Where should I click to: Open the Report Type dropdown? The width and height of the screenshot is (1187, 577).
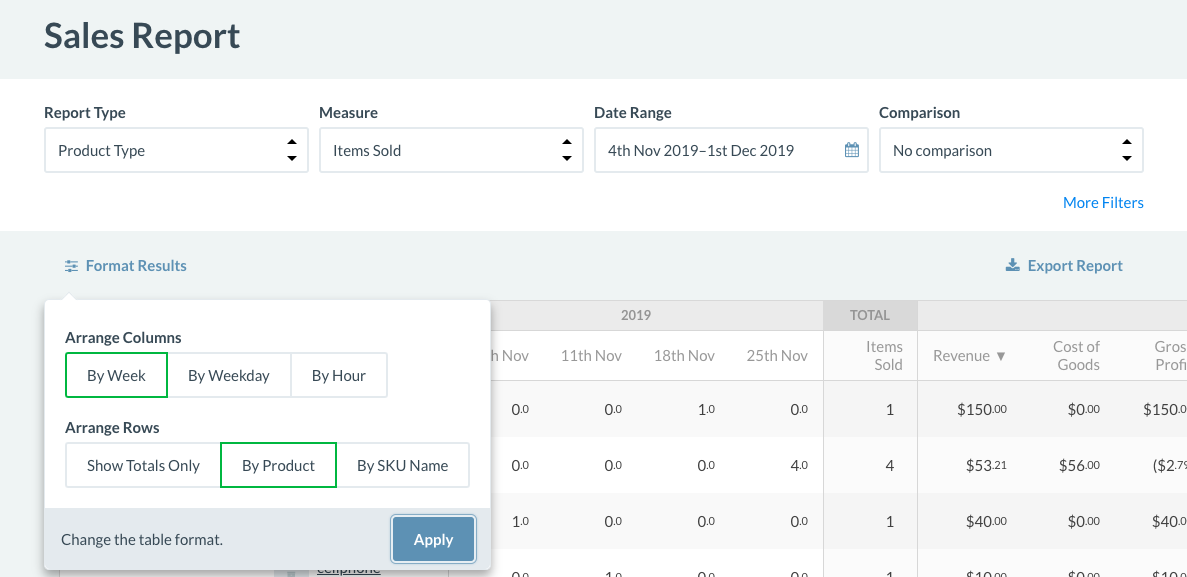click(176, 151)
